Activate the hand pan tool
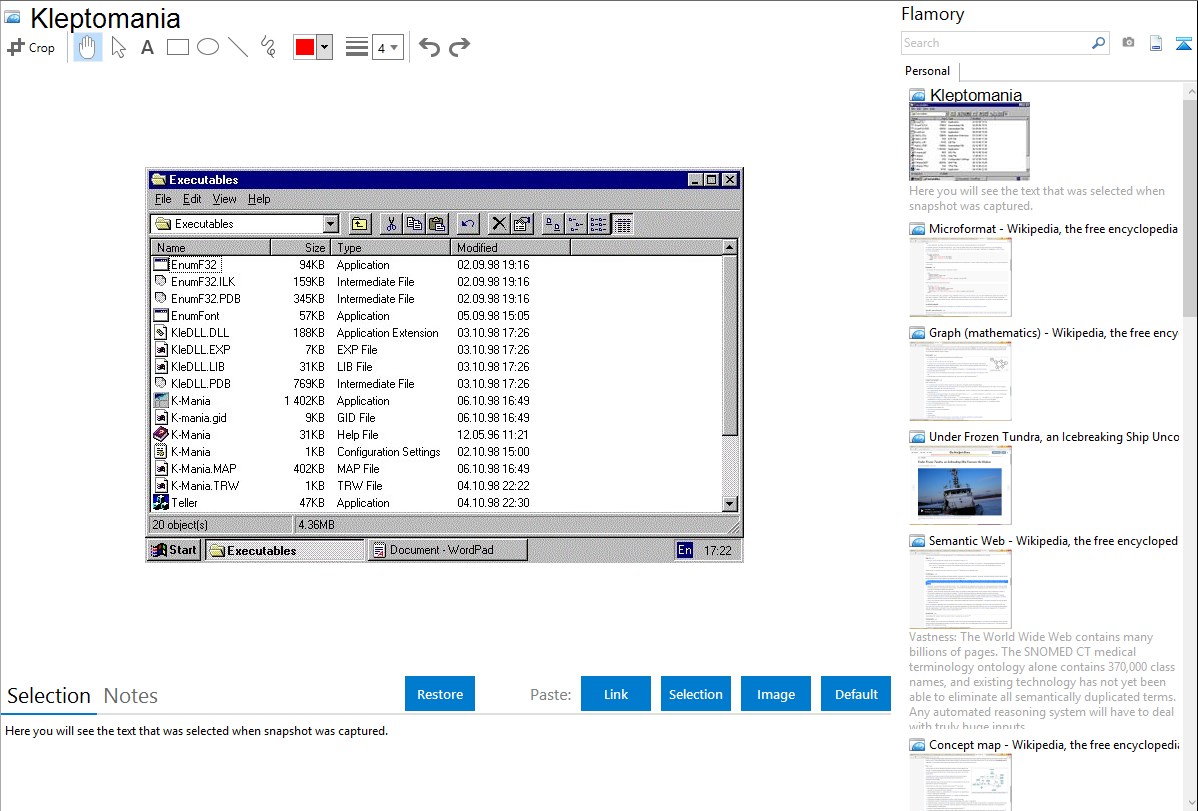 pos(88,47)
